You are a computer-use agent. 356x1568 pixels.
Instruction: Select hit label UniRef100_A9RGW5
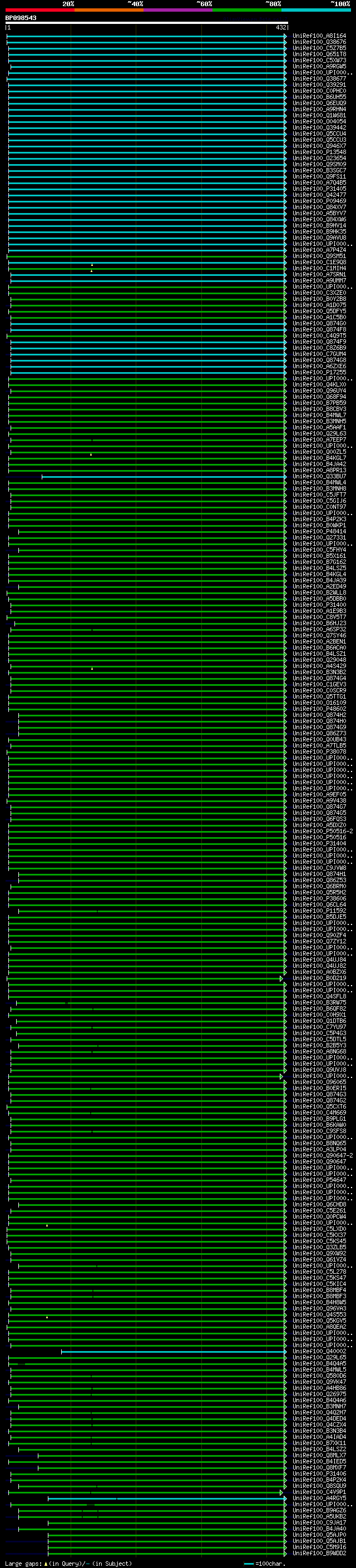click(319, 66)
